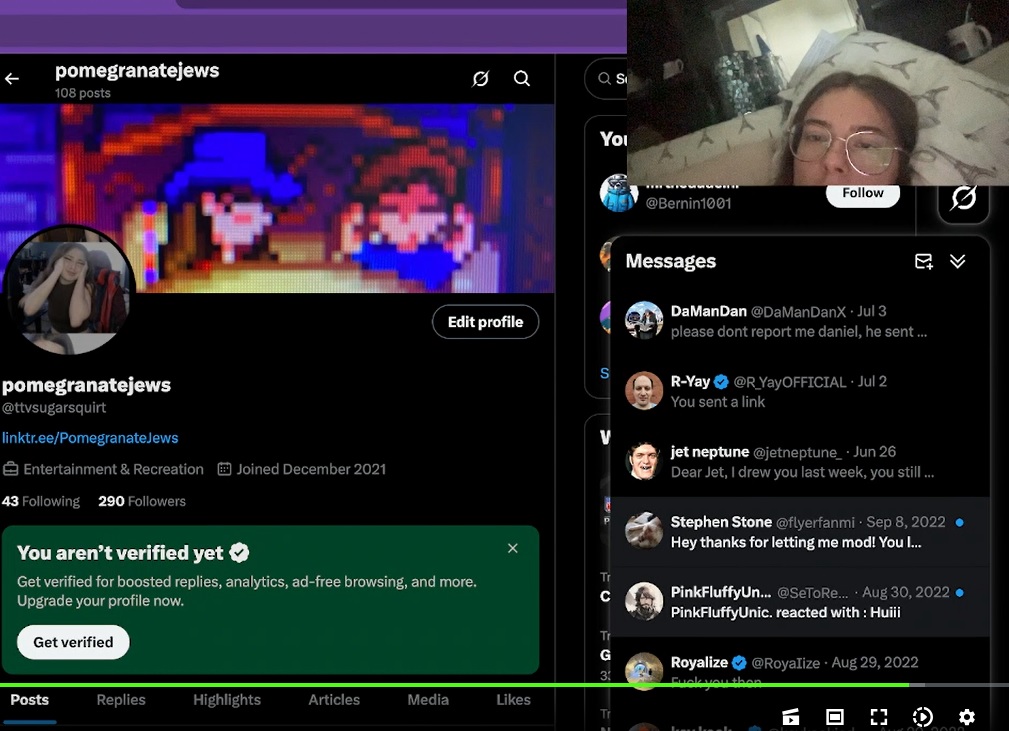The image size is (1009, 731).
Task: Click the Grok icon in profile header
Action: (x=480, y=79)
